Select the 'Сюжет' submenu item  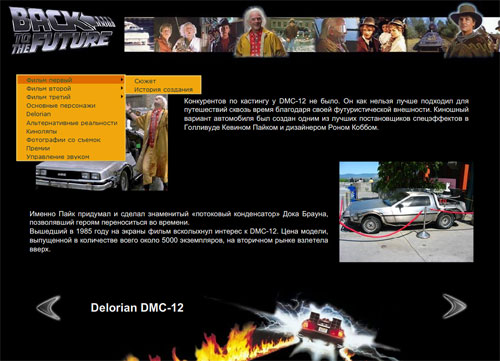pos(163,81)
